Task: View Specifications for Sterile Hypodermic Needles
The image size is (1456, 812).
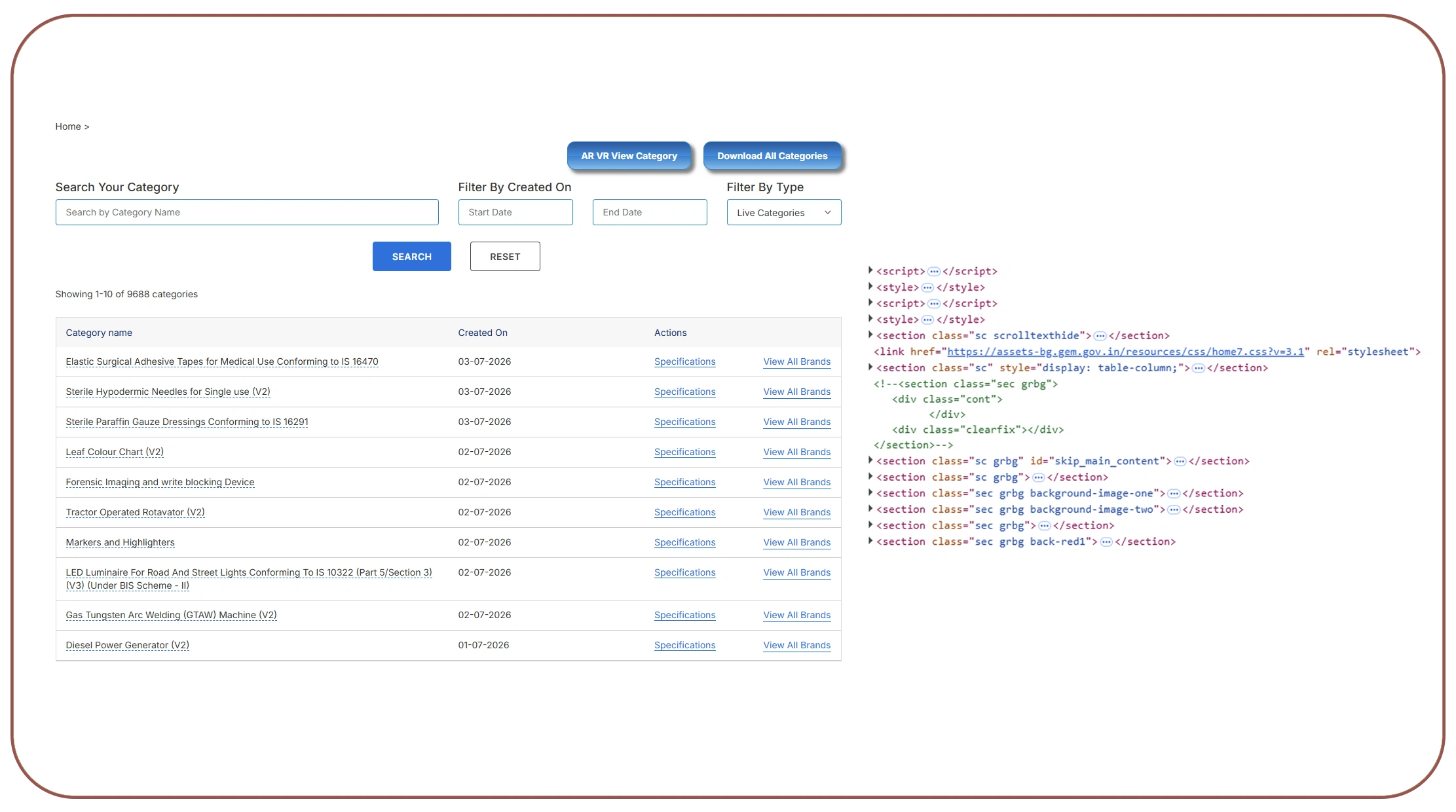Action: 684,392
